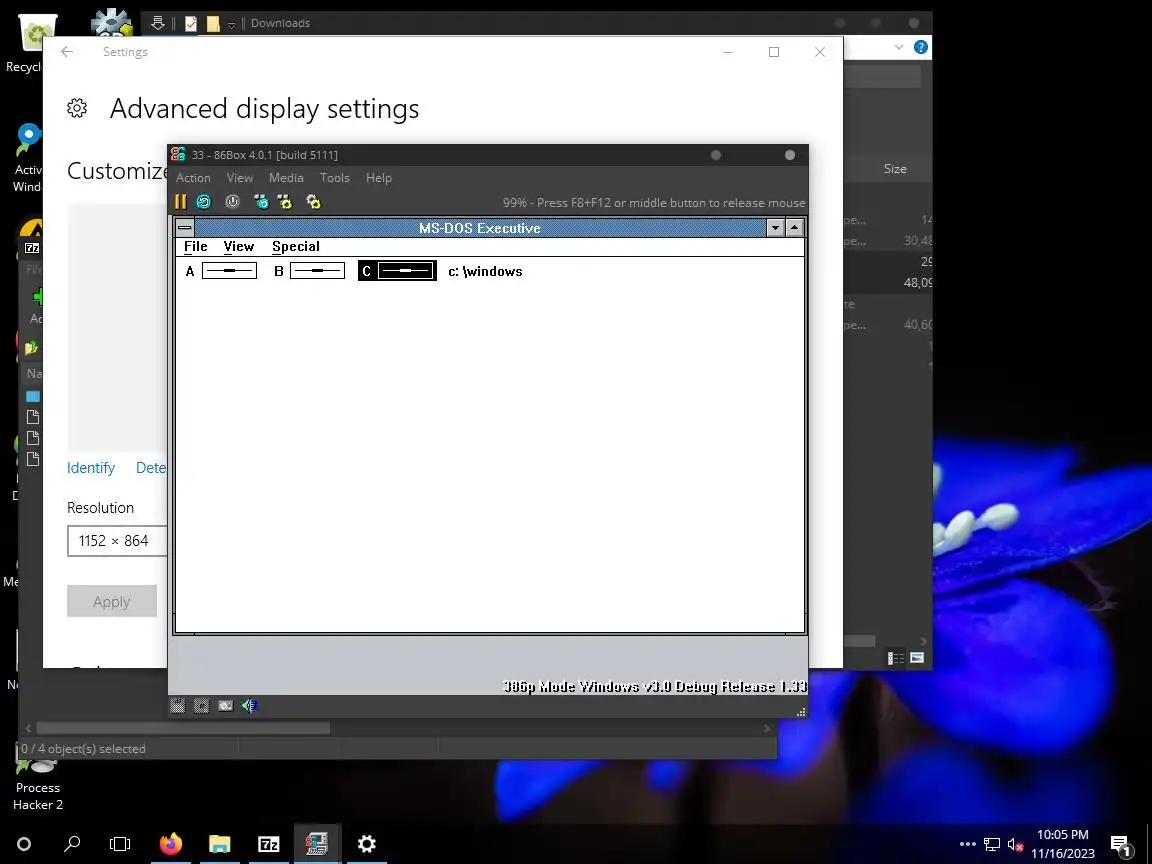Screen dimensions: 1152x864
Task: Click the ACPI shutdown power icon
Action: (232, 201)
